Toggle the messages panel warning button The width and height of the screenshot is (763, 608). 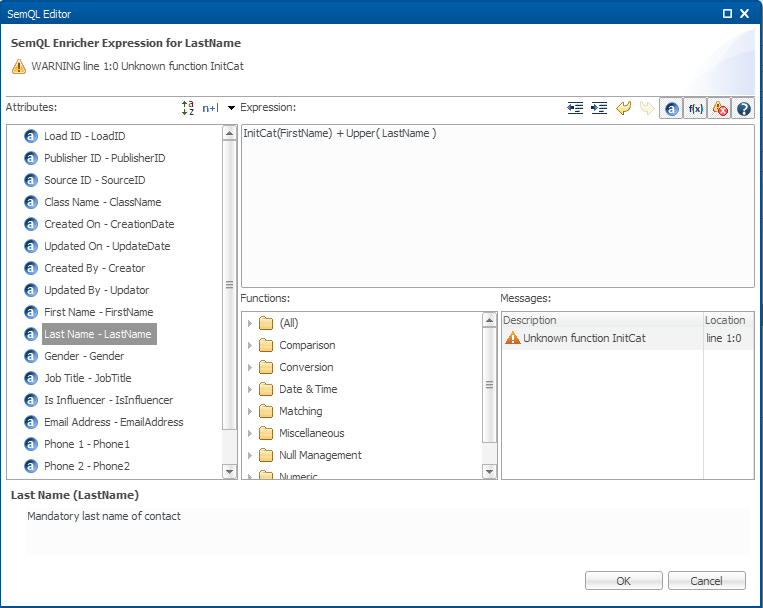click(x=719, y=108)
